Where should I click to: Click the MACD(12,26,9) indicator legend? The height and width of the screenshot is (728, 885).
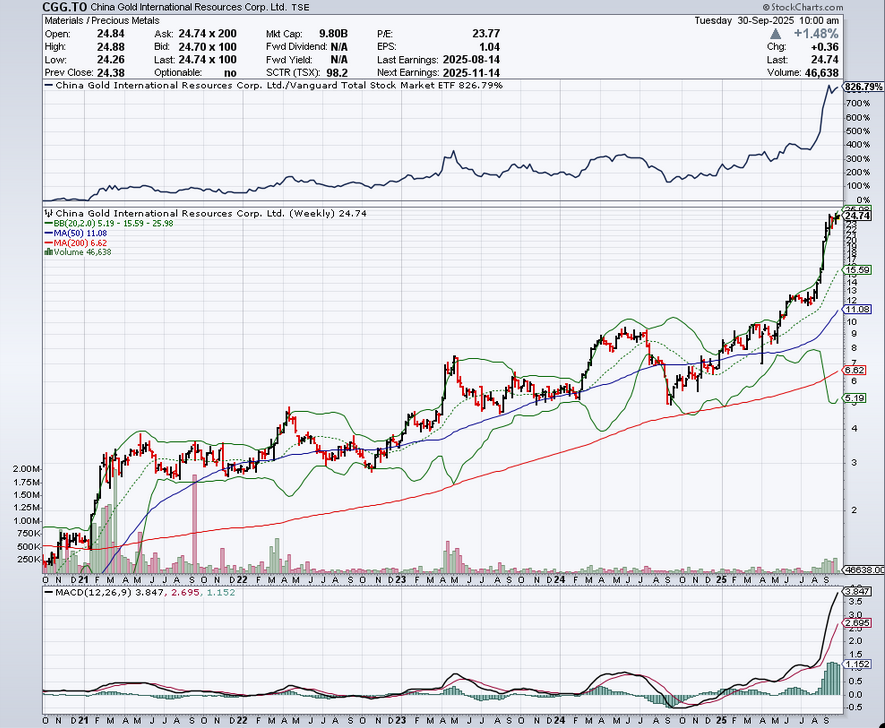(x=139, y=593)
